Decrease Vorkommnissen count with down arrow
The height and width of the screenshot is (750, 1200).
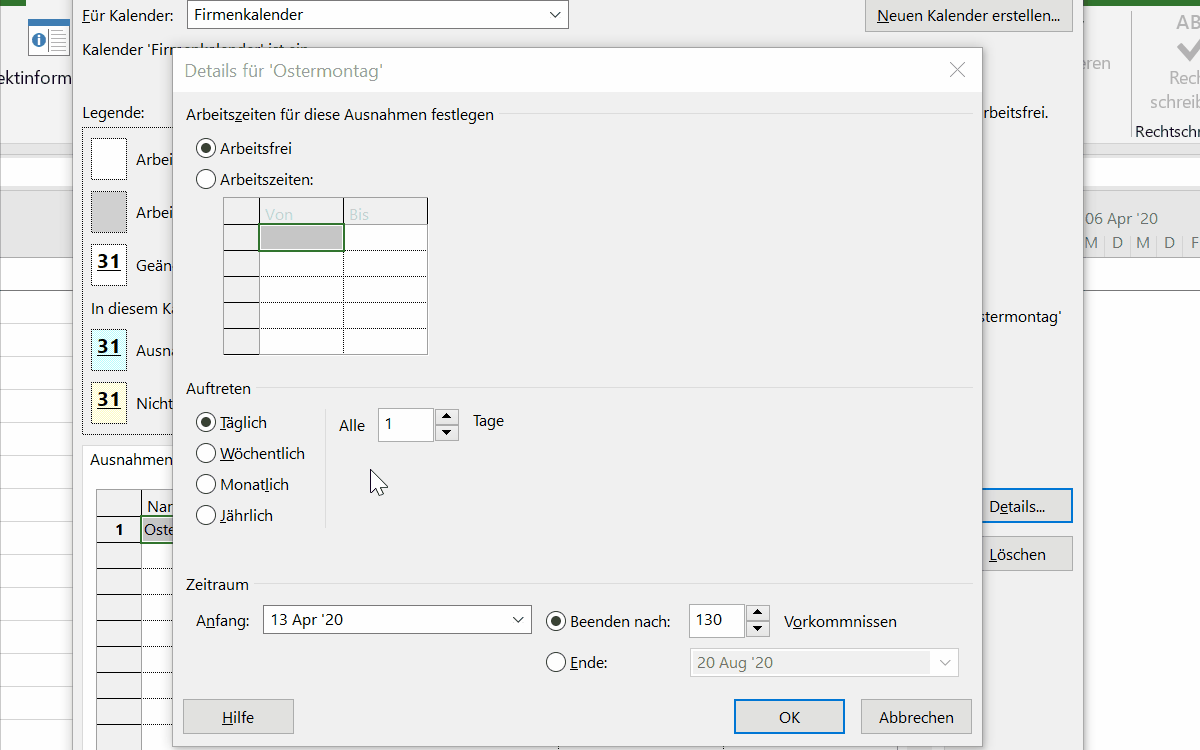point(759,628)
